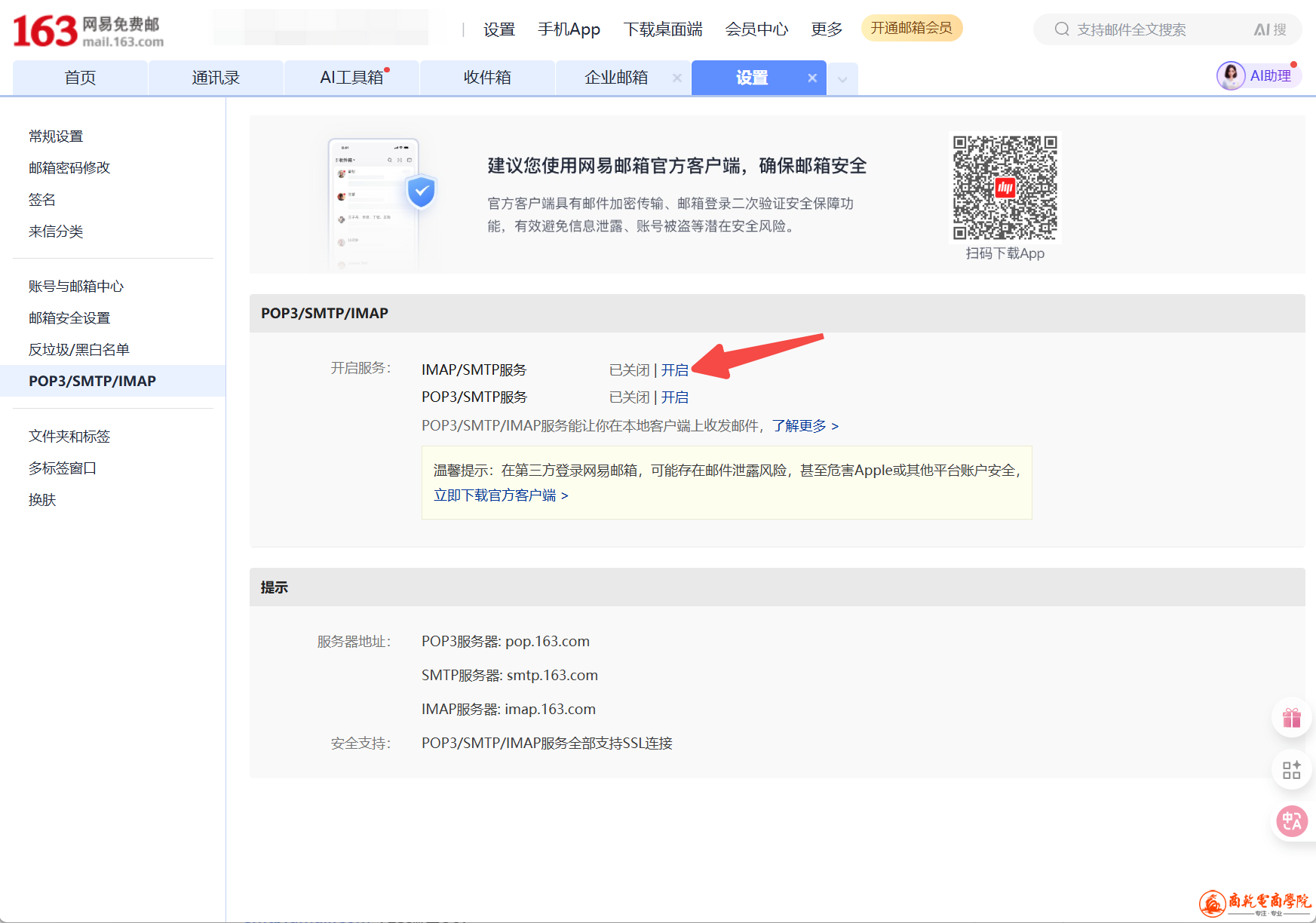Open 来信分类 in the sidebar
This screenshot has height=923, width=1316.
56,232
